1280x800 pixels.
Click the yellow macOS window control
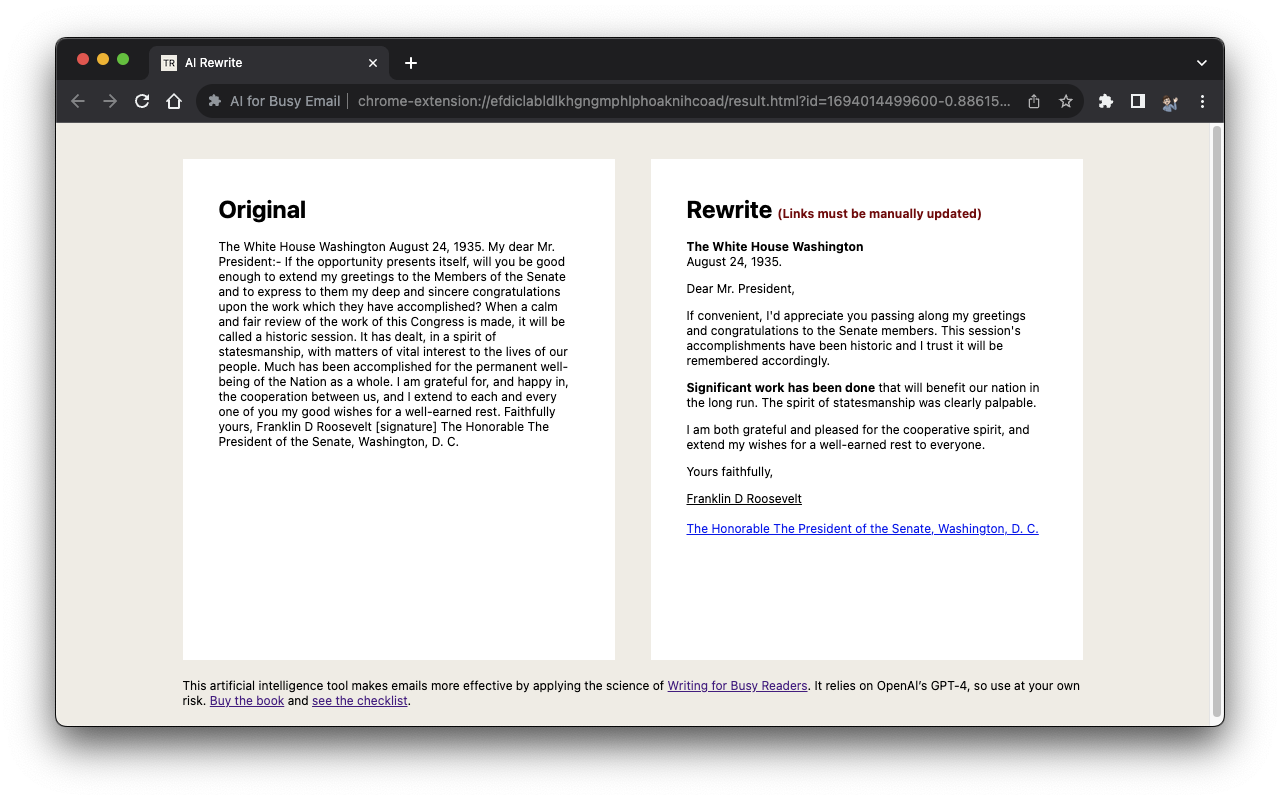pos(103,59)
